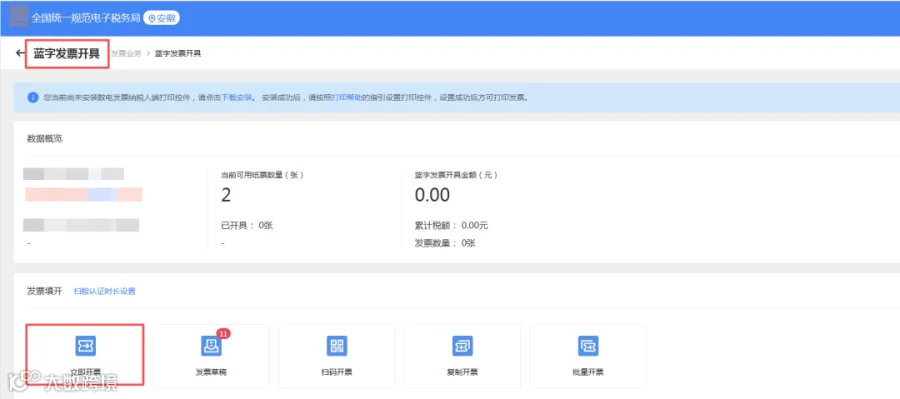Click the 蓝字发票开具金额（元） label

click(456, 175)
